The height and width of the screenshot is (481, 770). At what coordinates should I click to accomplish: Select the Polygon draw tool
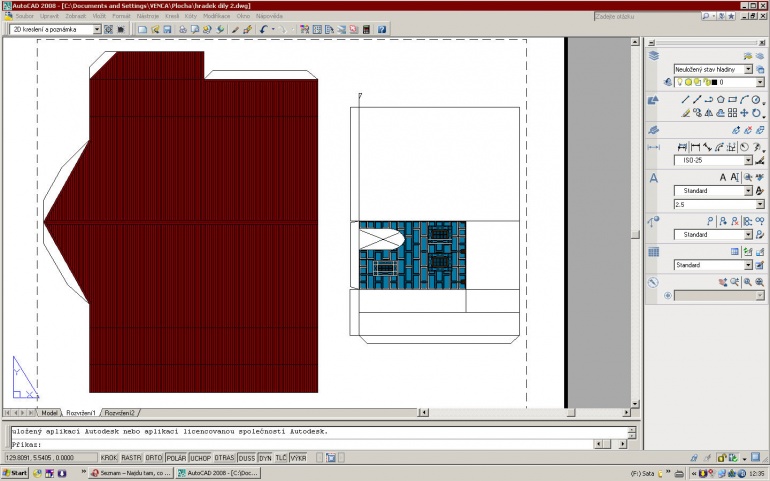click(720, 100)
